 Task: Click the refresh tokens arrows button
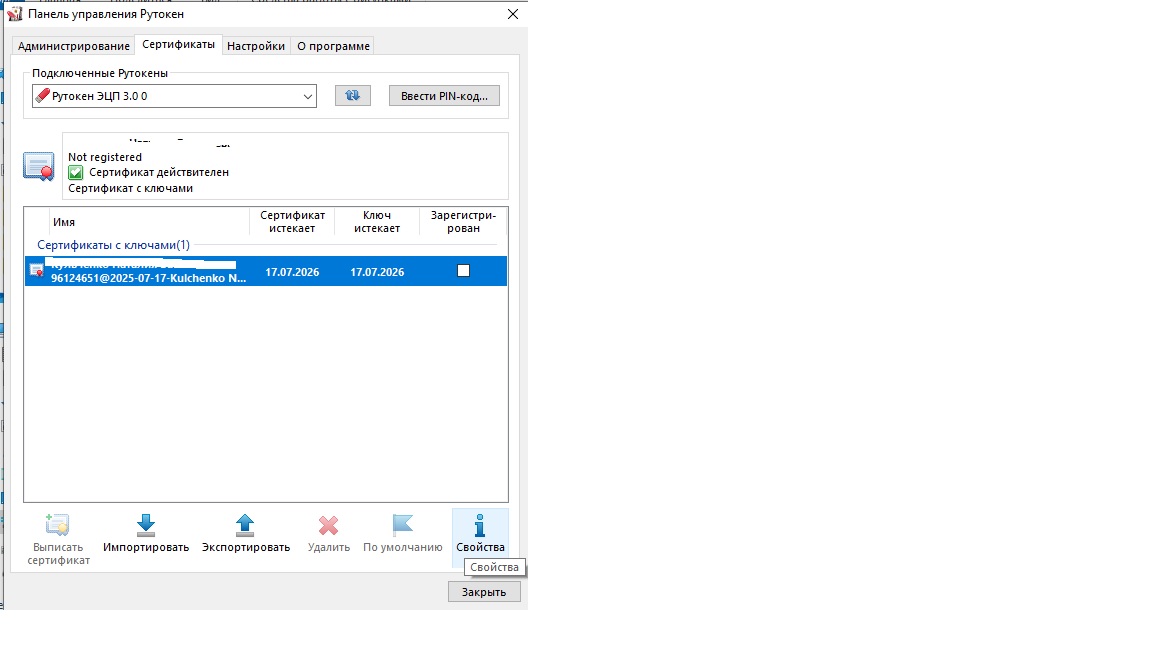353,96
